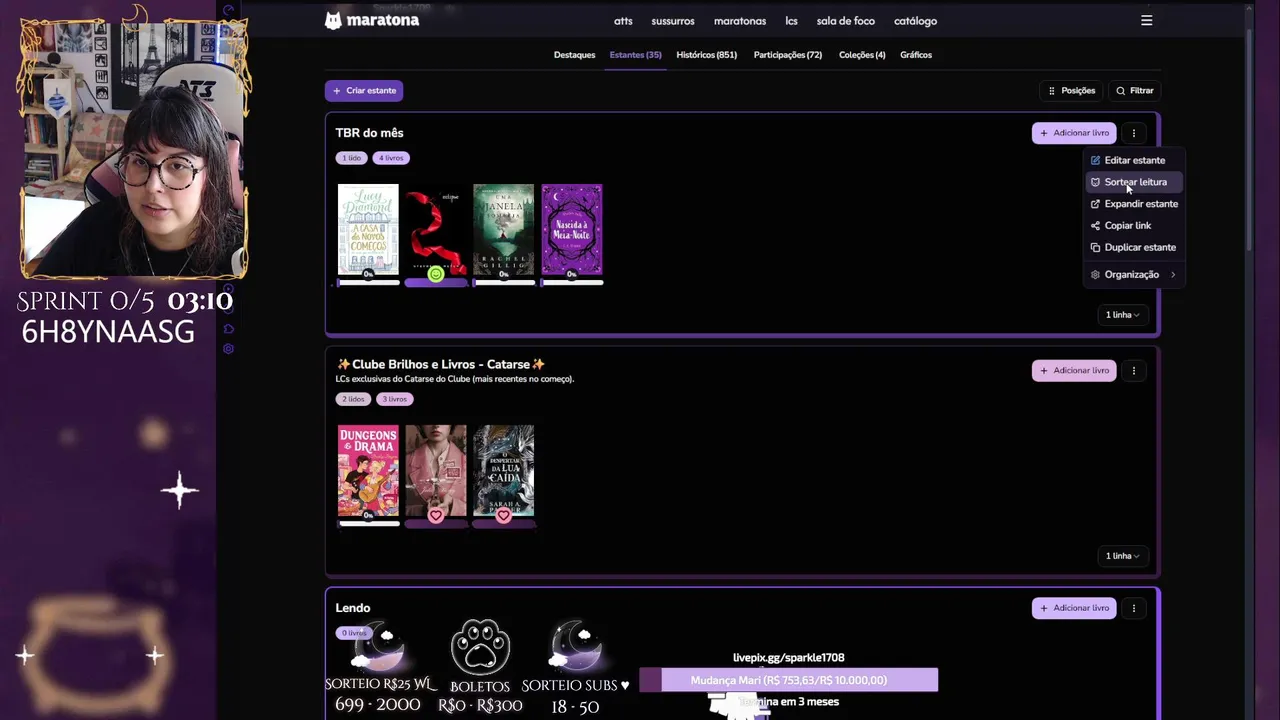
Task: Choose Expandir estante in menu
Action: point(1134,204)
